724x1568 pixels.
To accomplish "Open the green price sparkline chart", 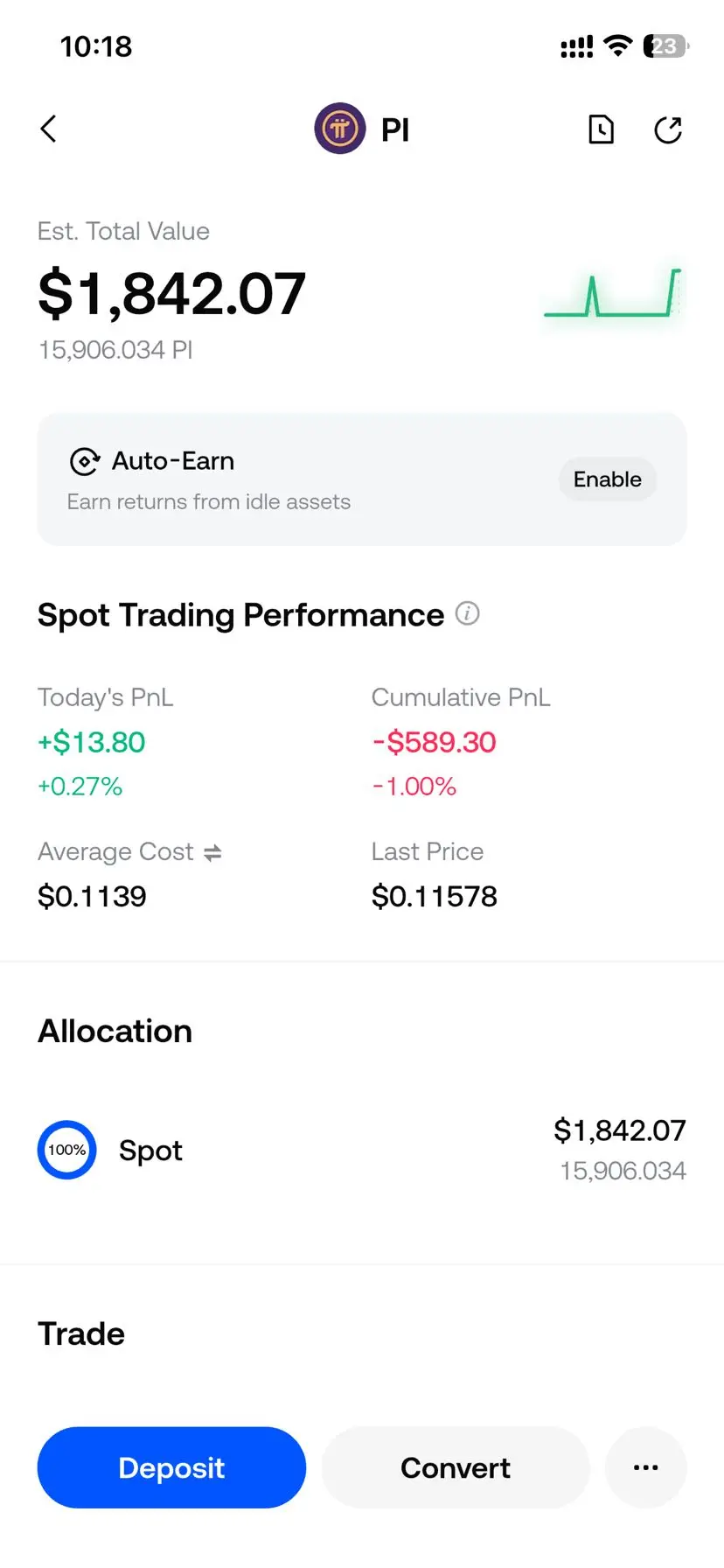I will 612,293.
